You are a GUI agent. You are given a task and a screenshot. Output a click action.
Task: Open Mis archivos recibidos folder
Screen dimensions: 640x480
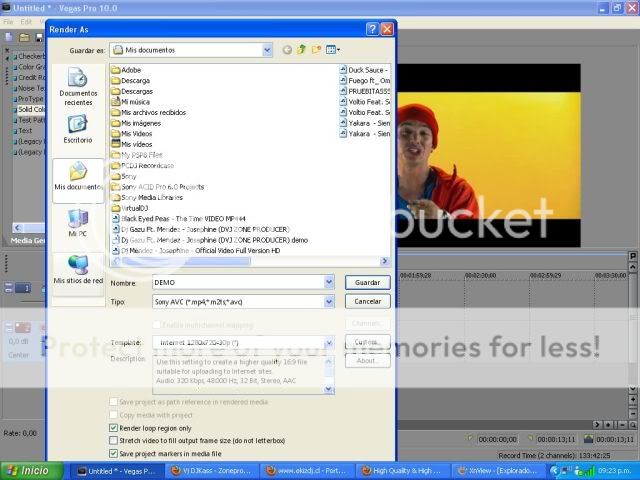[x=149, y=112]
